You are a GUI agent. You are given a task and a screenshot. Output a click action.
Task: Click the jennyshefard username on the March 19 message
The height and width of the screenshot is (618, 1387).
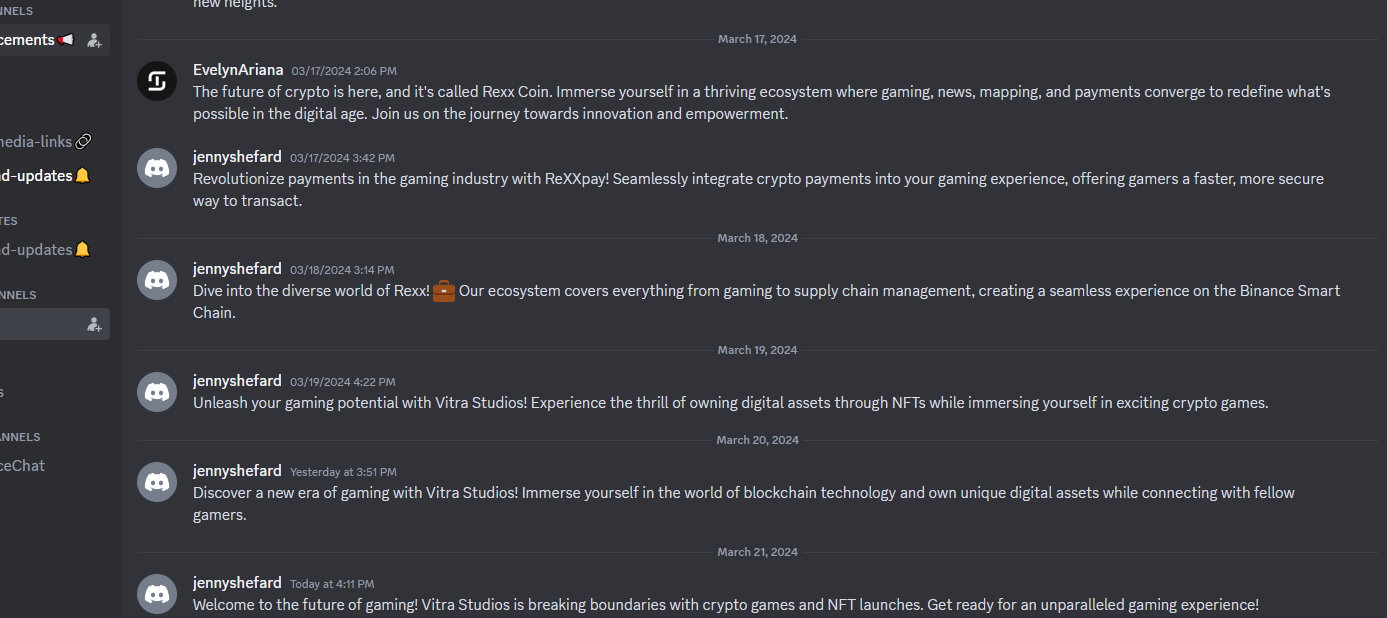click(x=237, y=381)
